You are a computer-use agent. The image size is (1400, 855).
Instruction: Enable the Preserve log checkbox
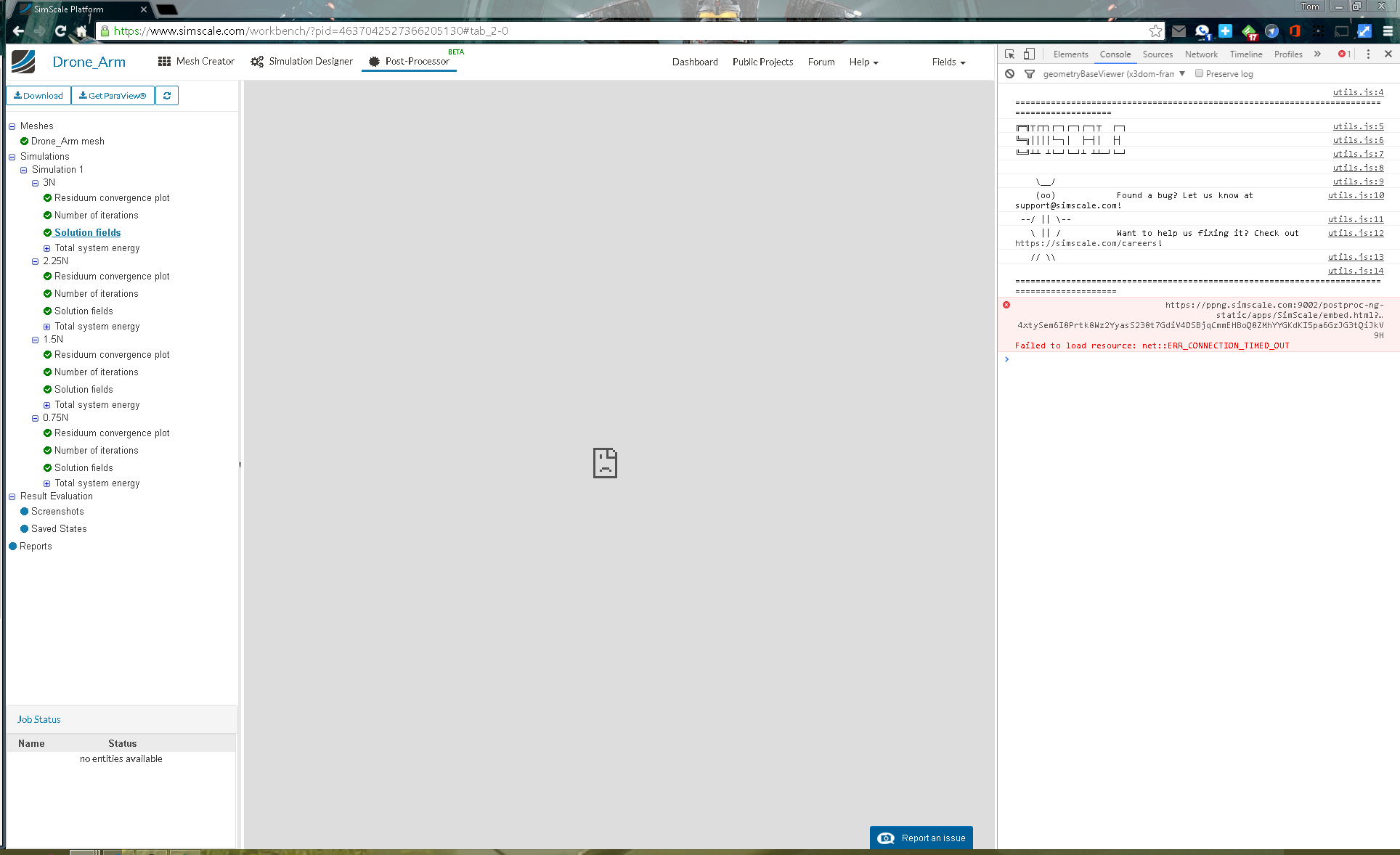pyautogui.click(x=1199, y=74)
